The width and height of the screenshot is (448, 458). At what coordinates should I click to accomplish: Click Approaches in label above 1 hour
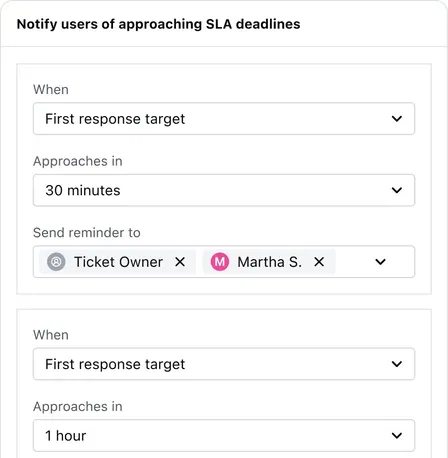(78, 407)
